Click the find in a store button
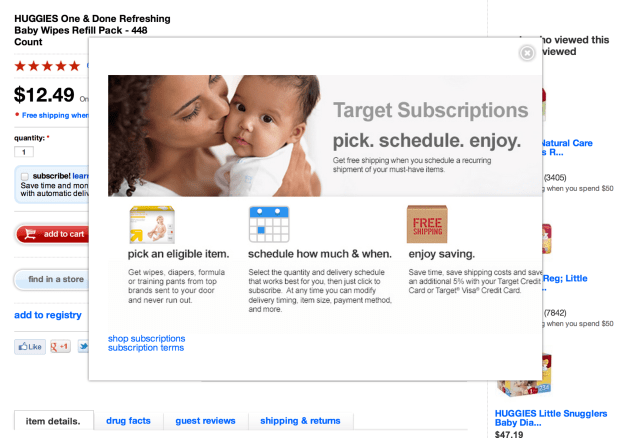 51,279
